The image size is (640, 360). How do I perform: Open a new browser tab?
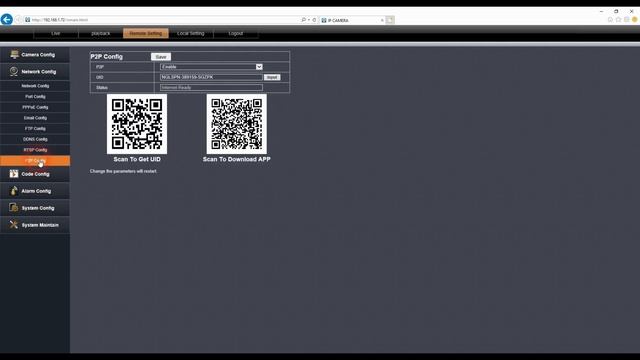(390, 20)
